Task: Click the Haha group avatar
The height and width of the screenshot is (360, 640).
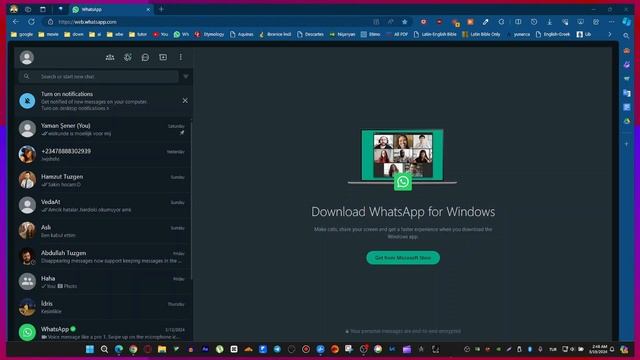Action: [27, 282]
